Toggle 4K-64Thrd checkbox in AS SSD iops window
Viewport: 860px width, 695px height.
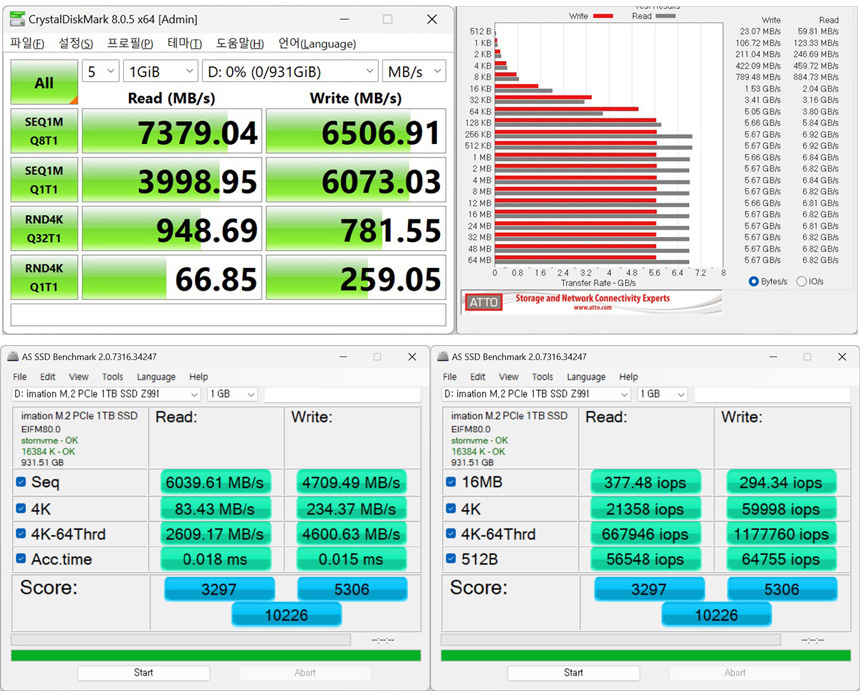[451, 534]
